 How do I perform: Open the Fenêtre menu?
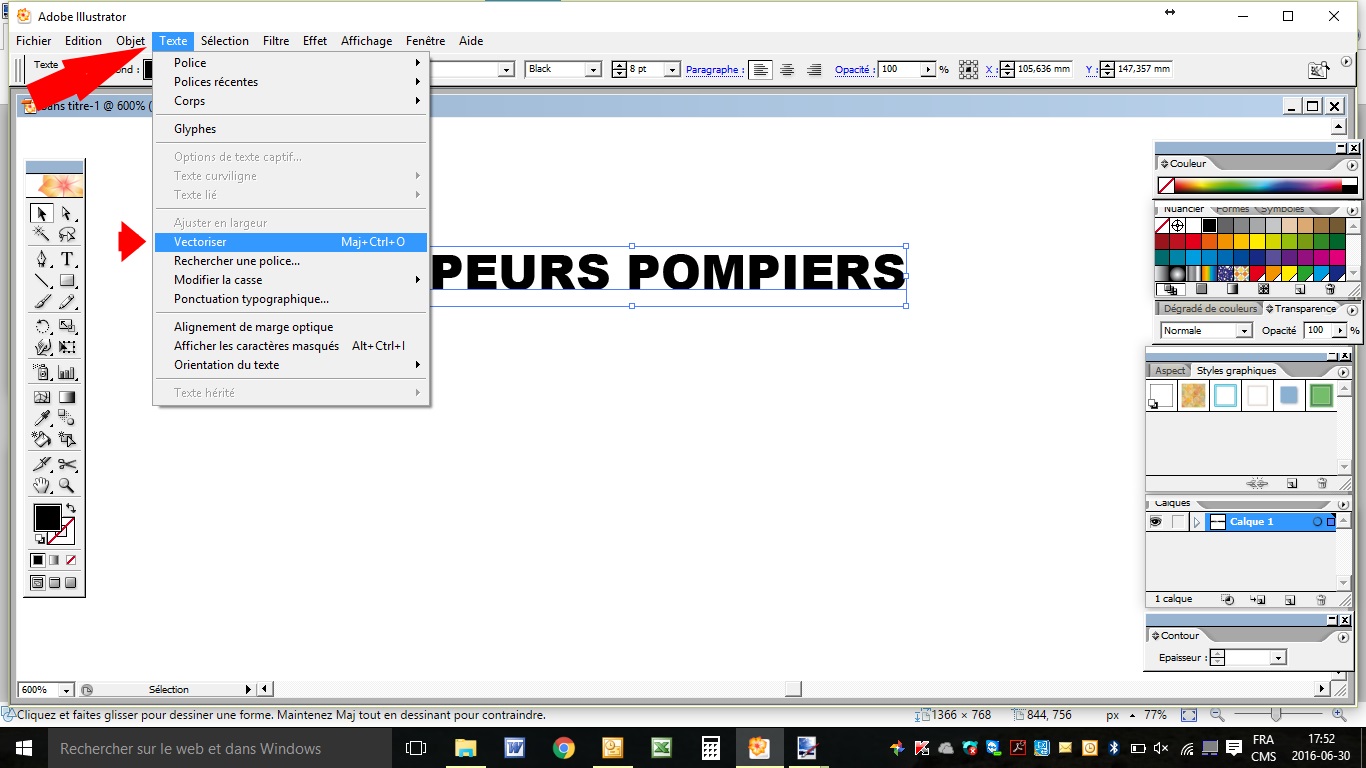click(x=425, y=41)
